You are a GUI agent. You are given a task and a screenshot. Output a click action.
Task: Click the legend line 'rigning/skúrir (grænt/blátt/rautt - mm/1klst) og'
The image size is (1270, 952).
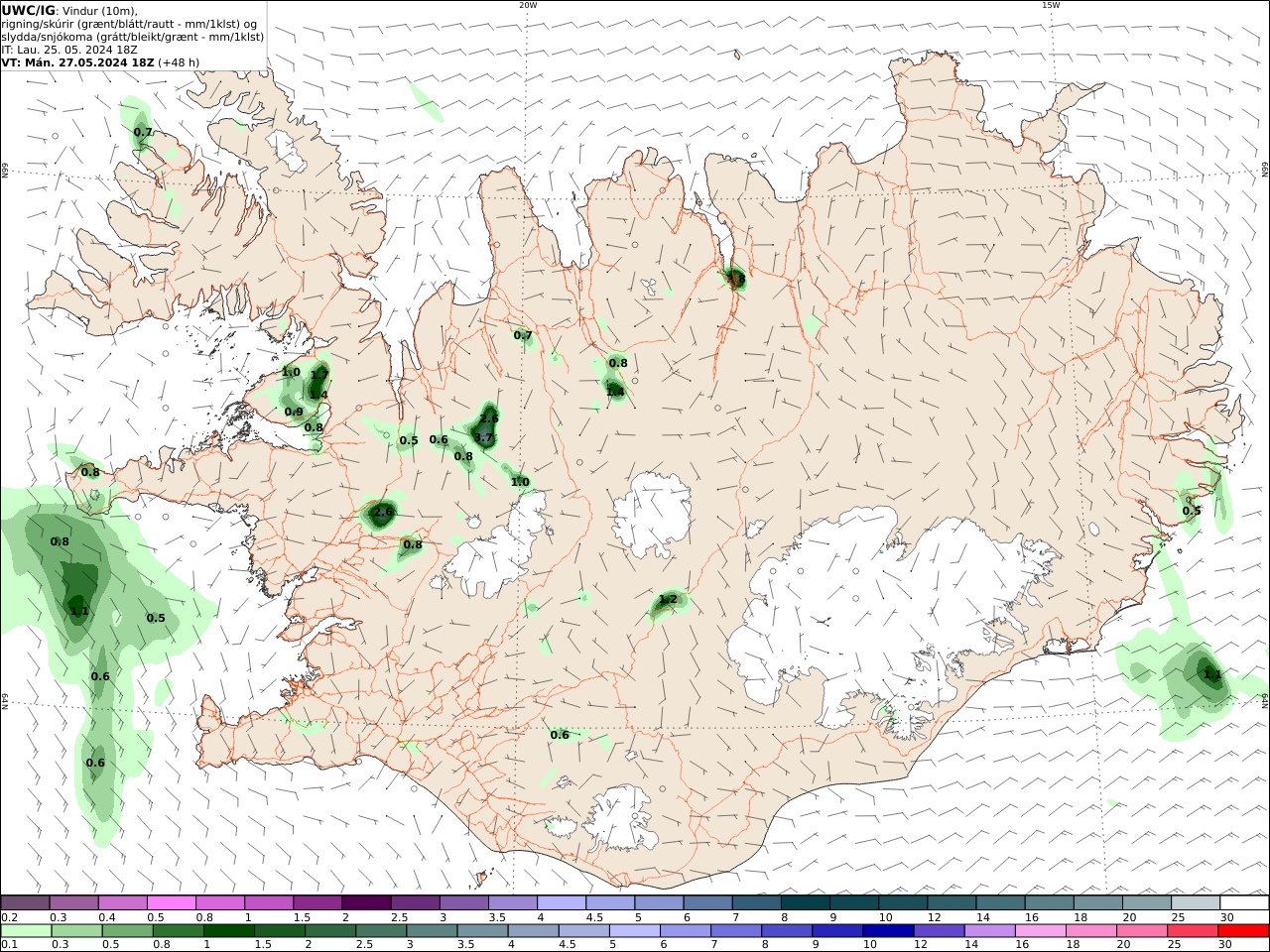pyautogui.click(x=129, y=24)
